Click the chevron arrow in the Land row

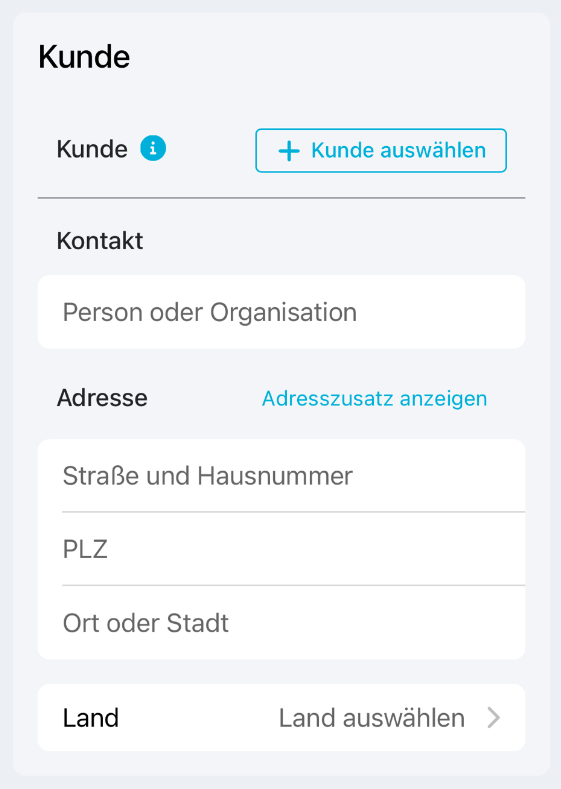tap(494, 718)
